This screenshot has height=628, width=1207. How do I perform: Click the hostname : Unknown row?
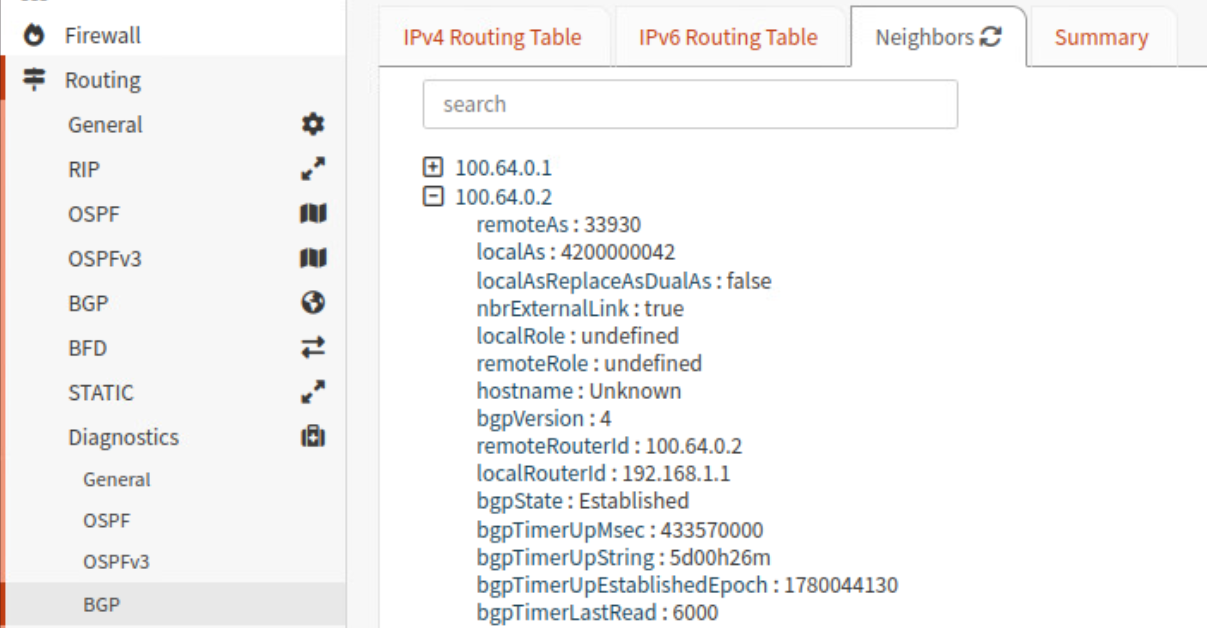tap(579, 391)
